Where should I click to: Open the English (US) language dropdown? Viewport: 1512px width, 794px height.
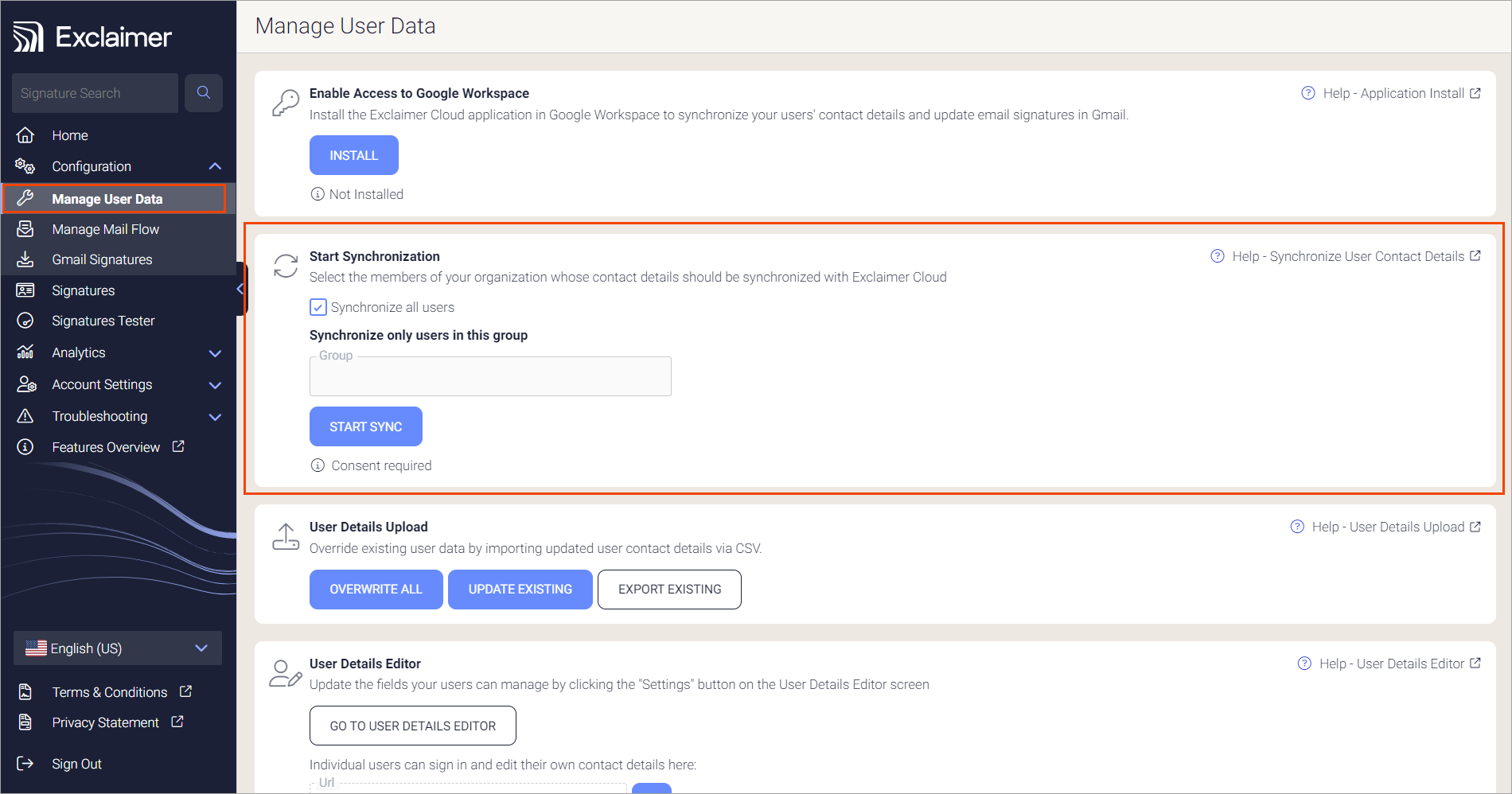pyautogui.click(x=201, y=648)
